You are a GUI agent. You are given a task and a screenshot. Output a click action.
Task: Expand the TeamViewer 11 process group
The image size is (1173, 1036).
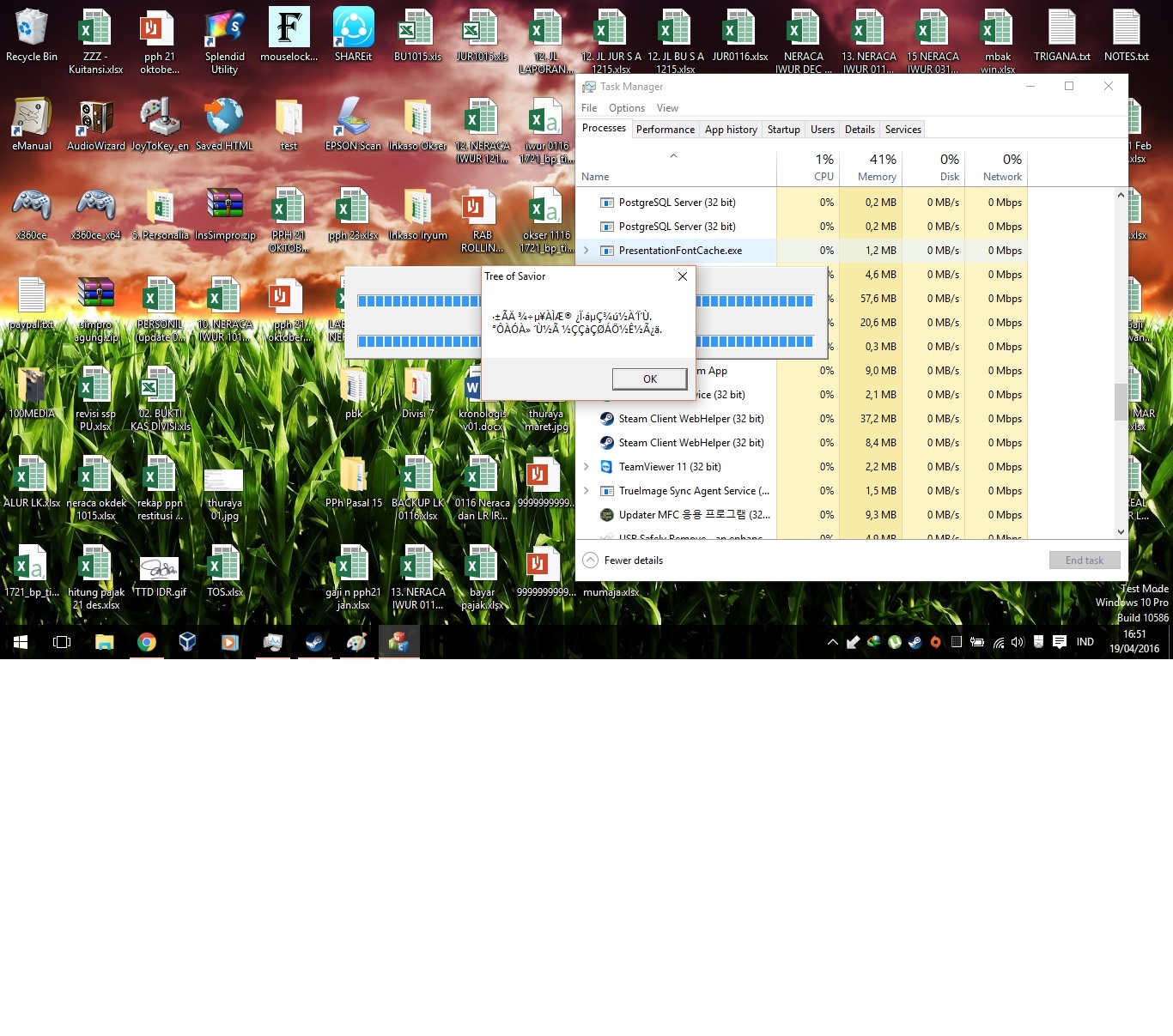[586, 467]
